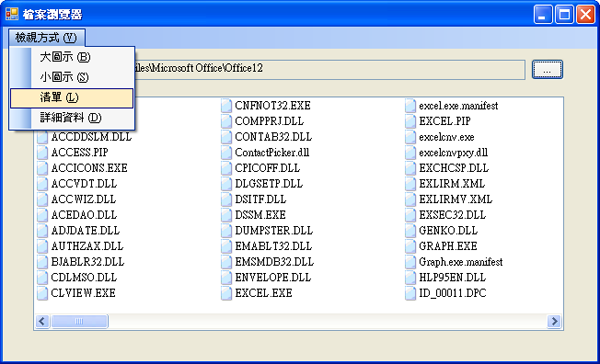Click the file icon for ID_00011.DPC
Image resolution: width=600 pixels, height=364 pixels.
(x=411, y=293)
